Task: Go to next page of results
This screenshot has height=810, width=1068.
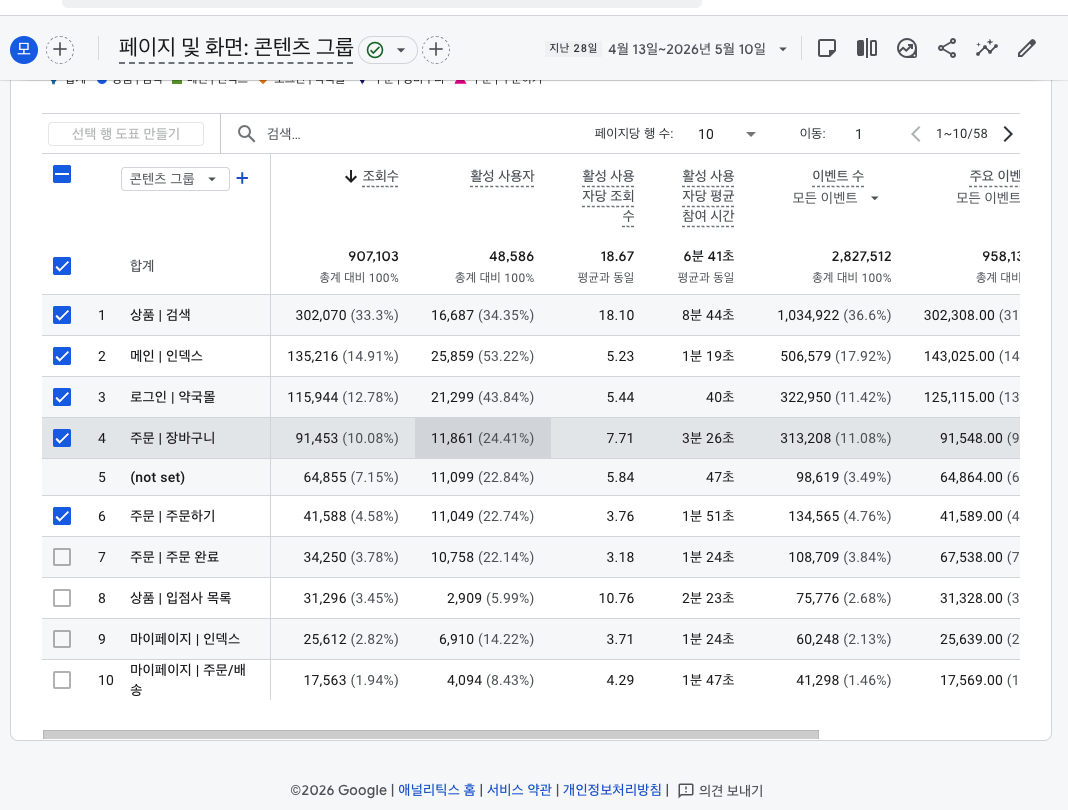Action: 1008,134
